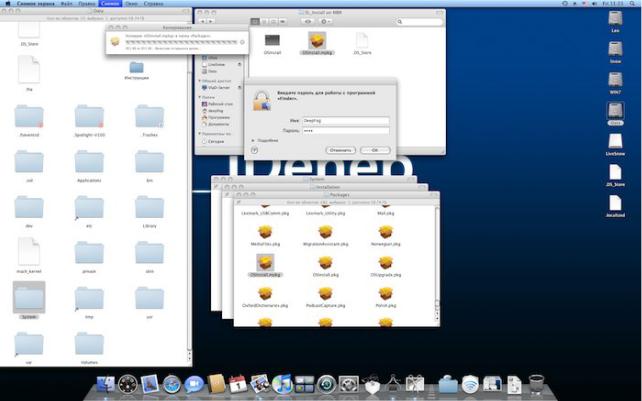Open Address Book in the Dock
Viewport: 642px width, 401px height.
216,384
